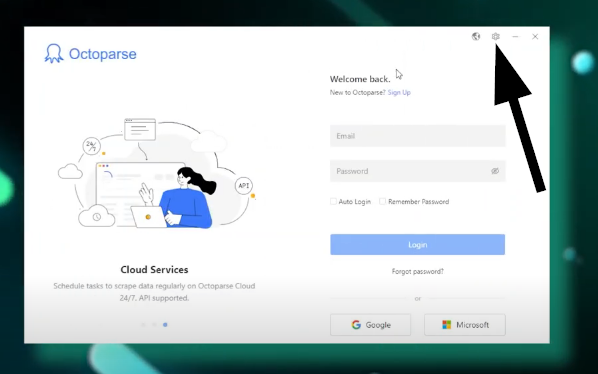Enable the Auto Login checkbox

click(333, 201)
